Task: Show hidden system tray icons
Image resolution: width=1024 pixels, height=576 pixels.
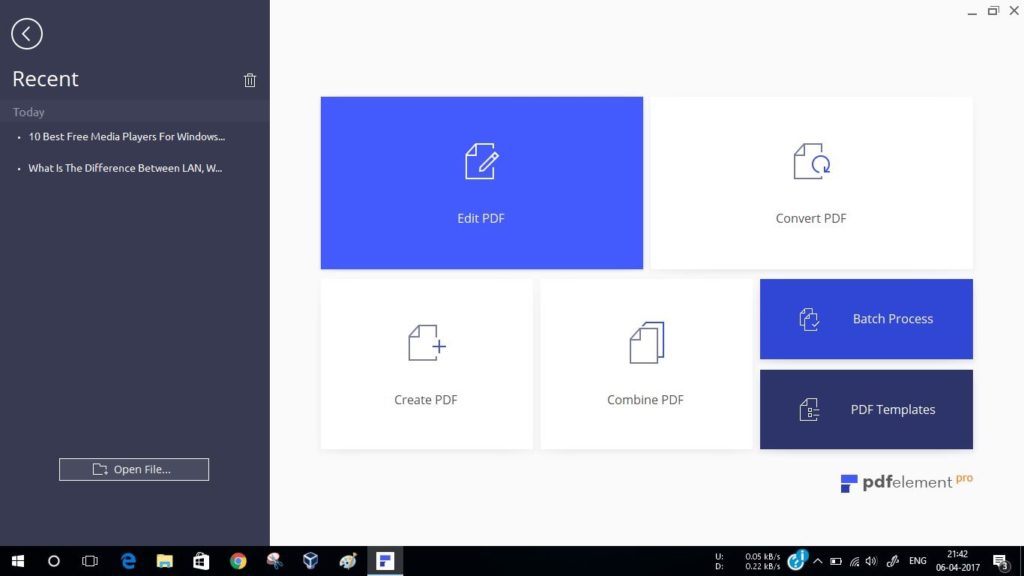Action: point(818,561)
